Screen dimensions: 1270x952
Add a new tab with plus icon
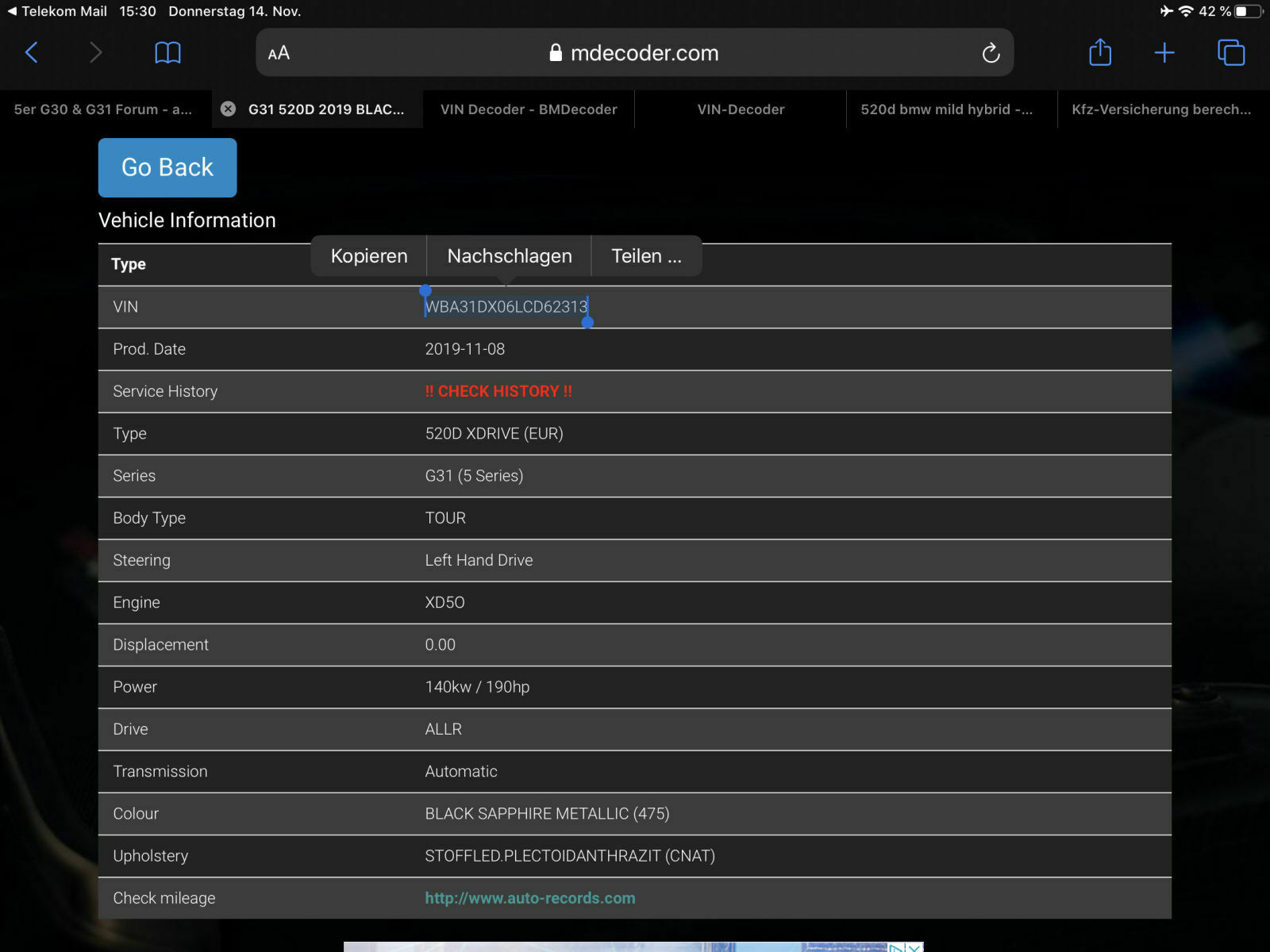(1164, 52)
